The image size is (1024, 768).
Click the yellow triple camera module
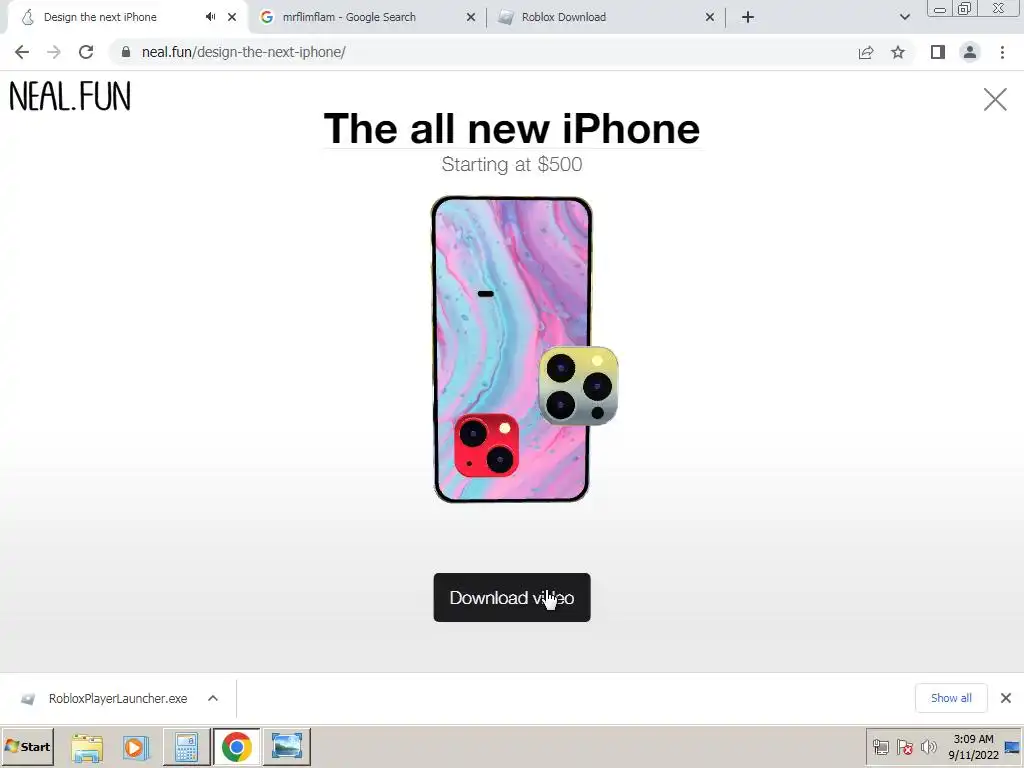pos(578,386)
